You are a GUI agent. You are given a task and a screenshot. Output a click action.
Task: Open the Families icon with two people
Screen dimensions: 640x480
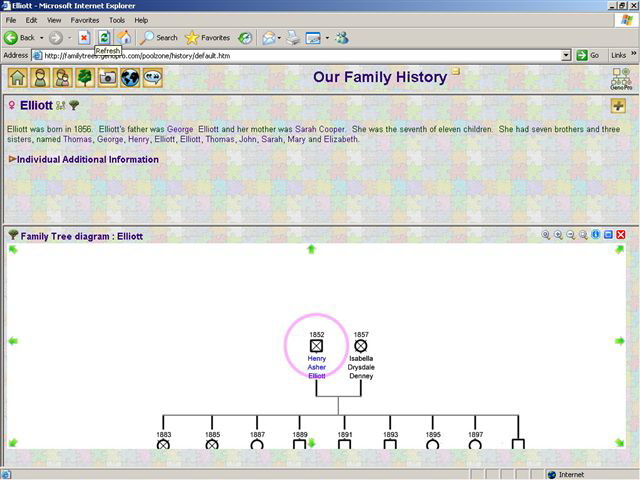[63, 78]
